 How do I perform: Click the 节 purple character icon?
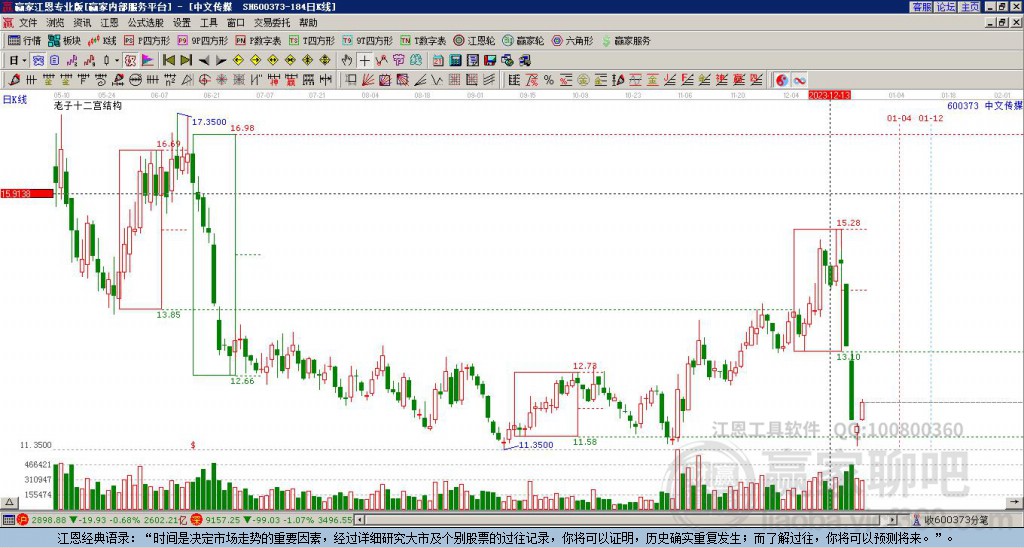click(398, 60)
